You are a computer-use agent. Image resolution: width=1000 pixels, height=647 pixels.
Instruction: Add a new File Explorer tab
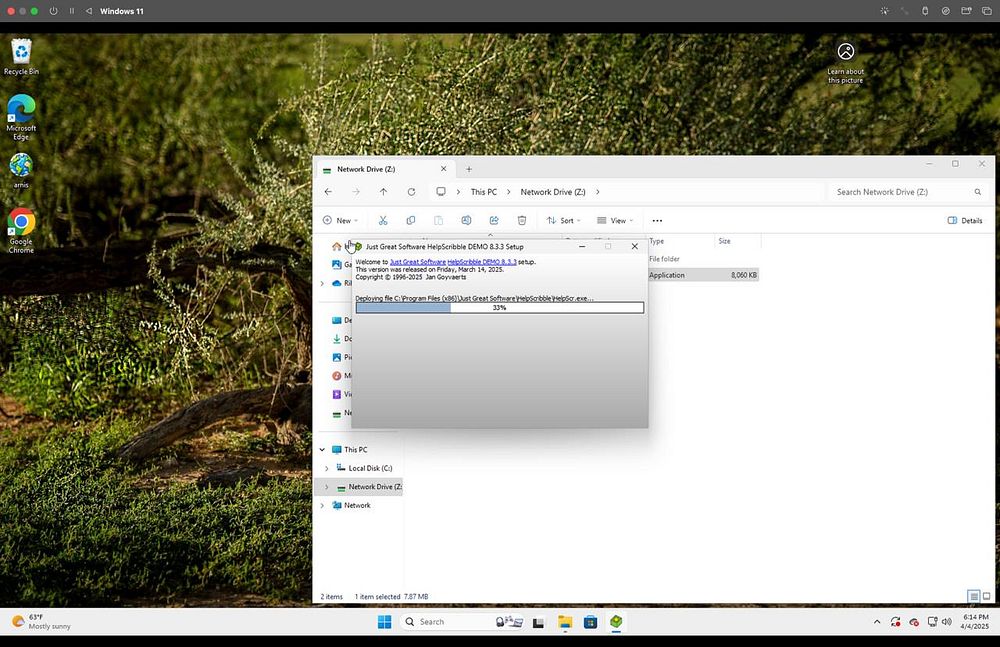pyautogui.click(x=469, y=169)
